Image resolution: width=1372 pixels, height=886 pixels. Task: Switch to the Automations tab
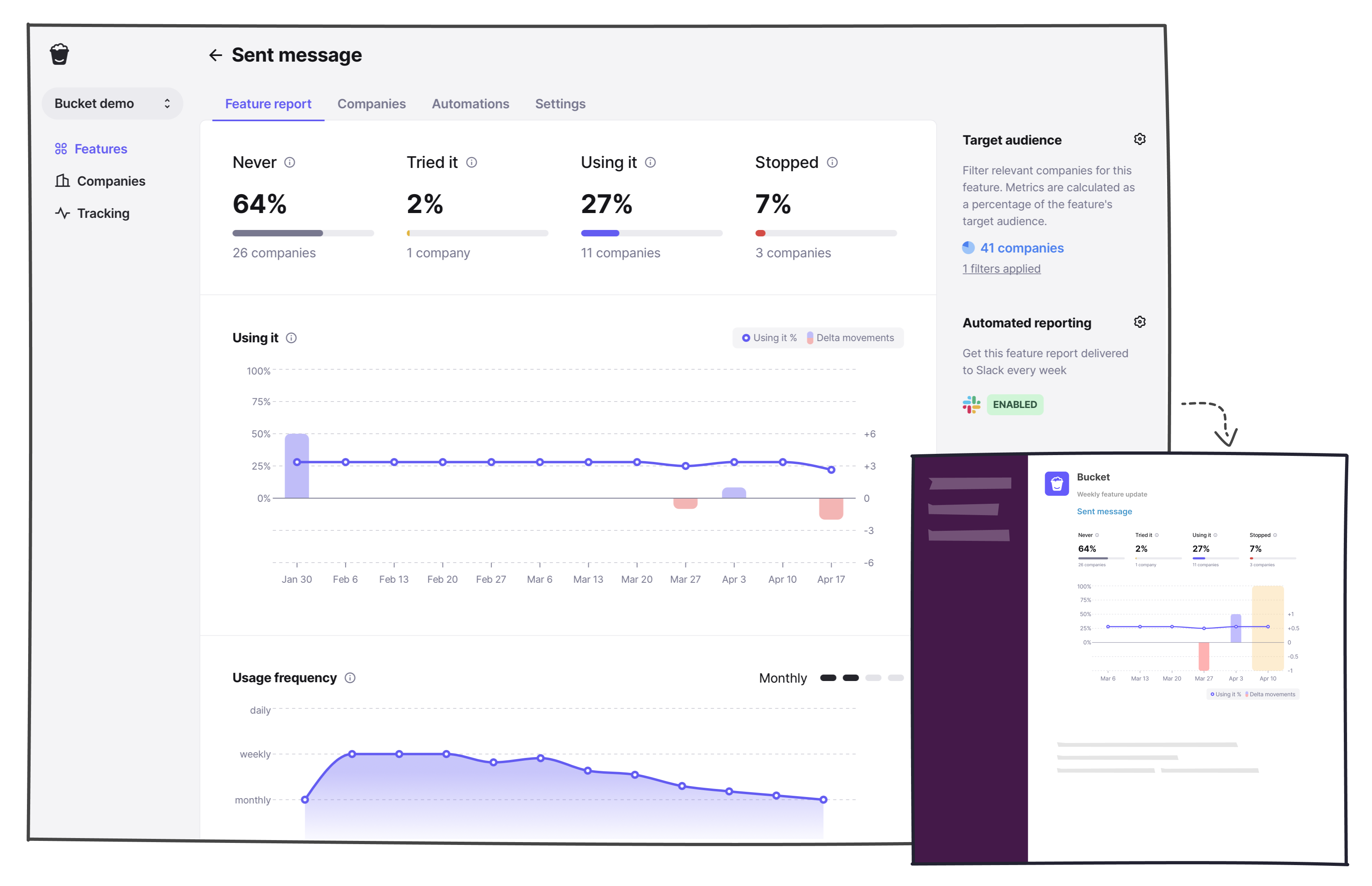470,104
